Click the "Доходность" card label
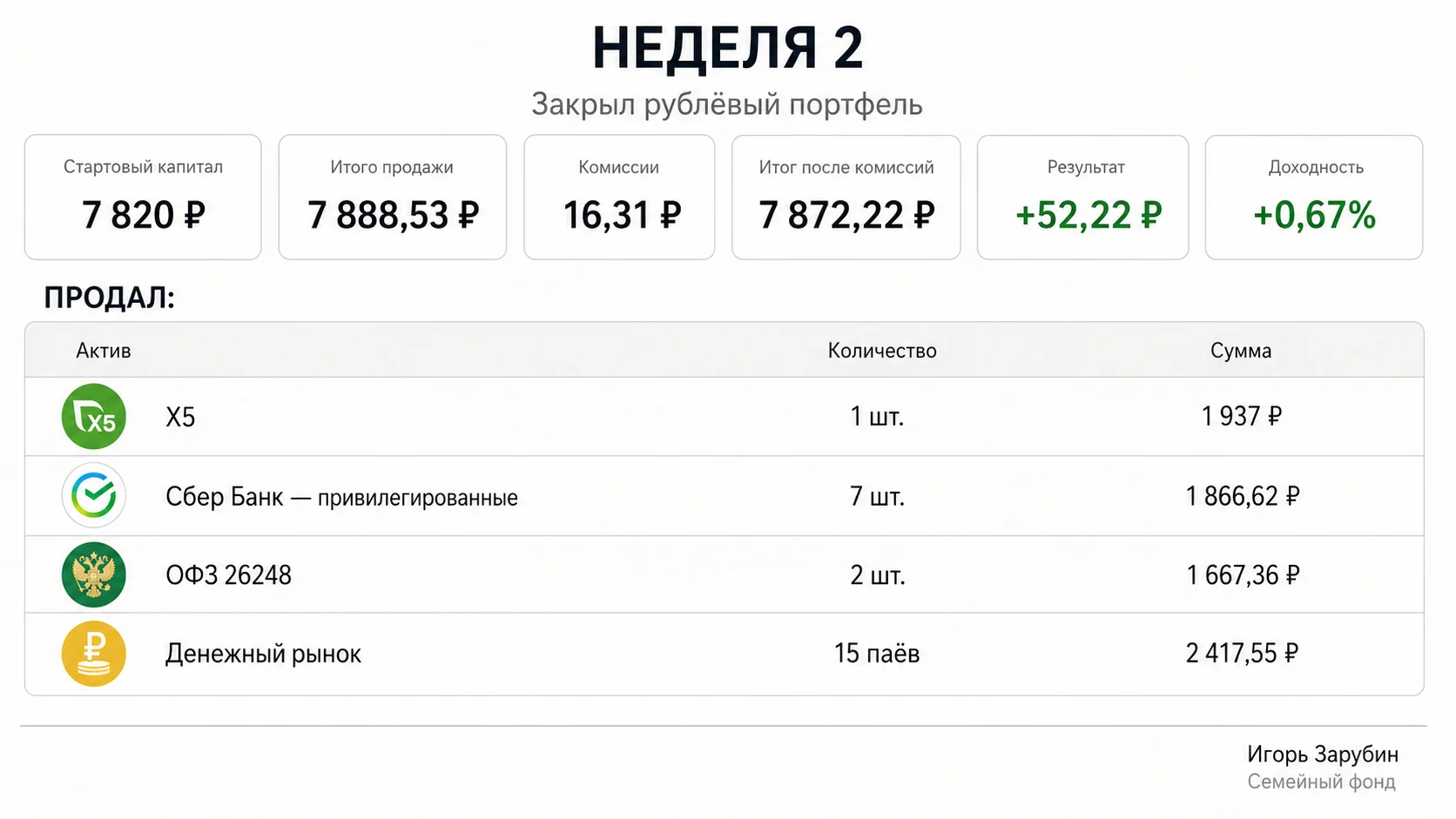Image resolution: width=1456 pixels, height=819 pixels. tap(1316, 167)
